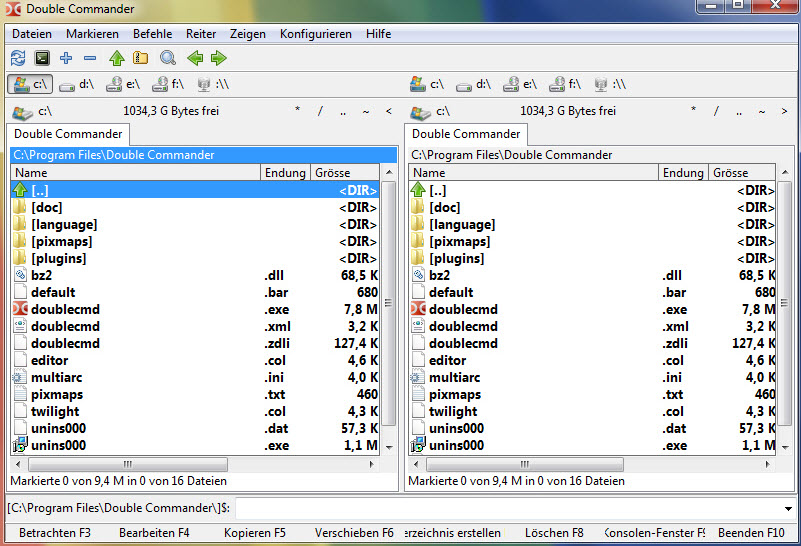
Task: Sort right panel by Endung column
Action: click(x=683, y=173)
